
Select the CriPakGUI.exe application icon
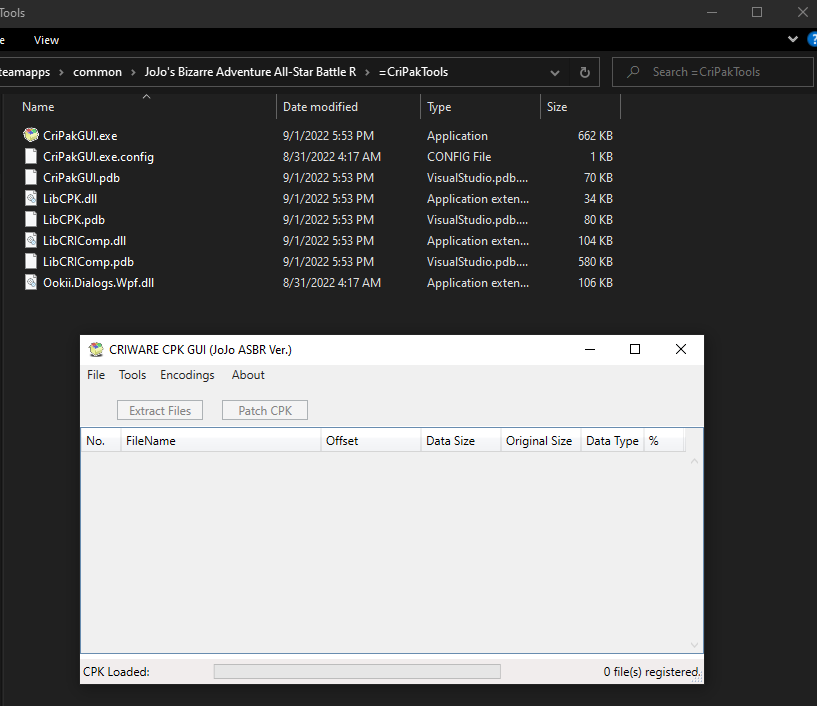coord(31,135)
